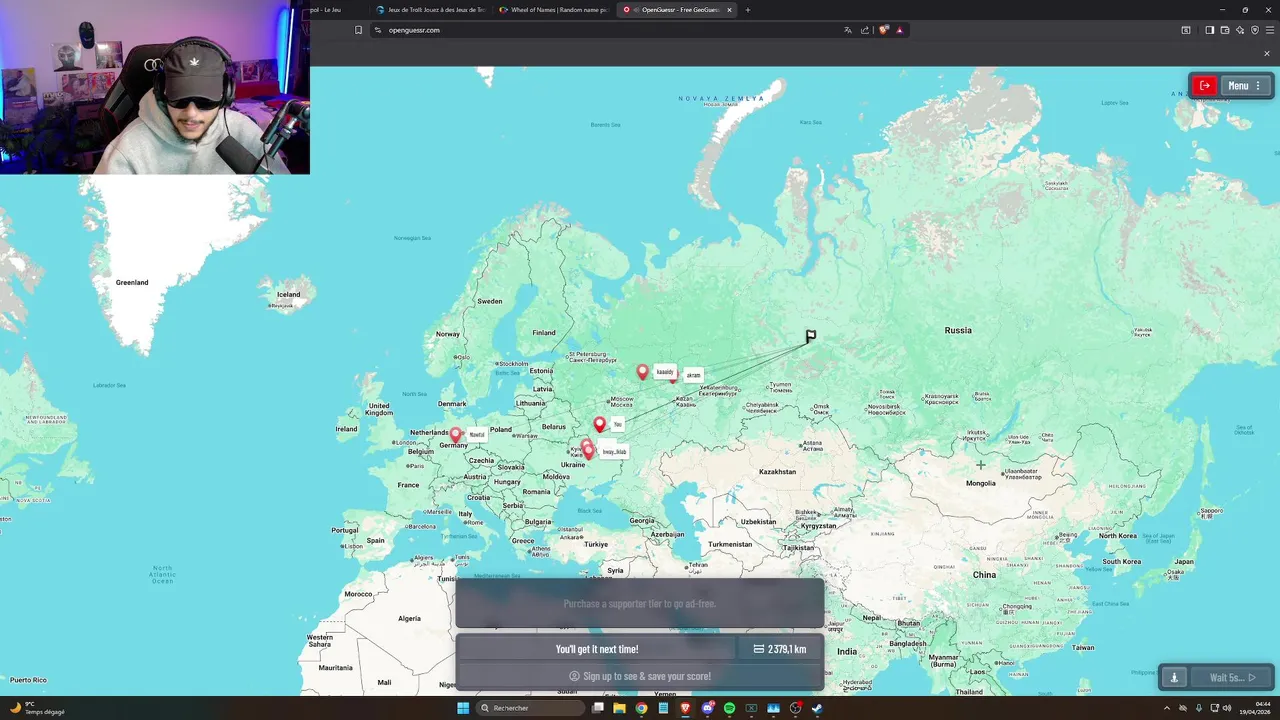This screenshot has width=1280, height=720.
Task: Click the Sweden label on the map
Action: 490,301
